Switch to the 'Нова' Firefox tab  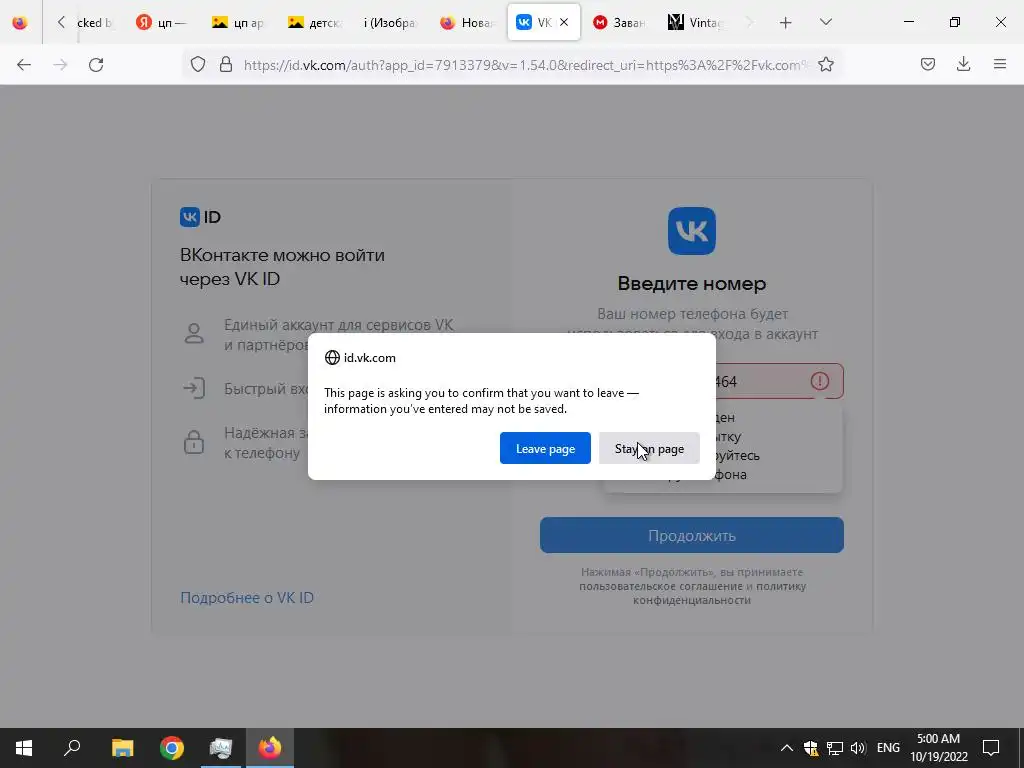click(466, 22)
